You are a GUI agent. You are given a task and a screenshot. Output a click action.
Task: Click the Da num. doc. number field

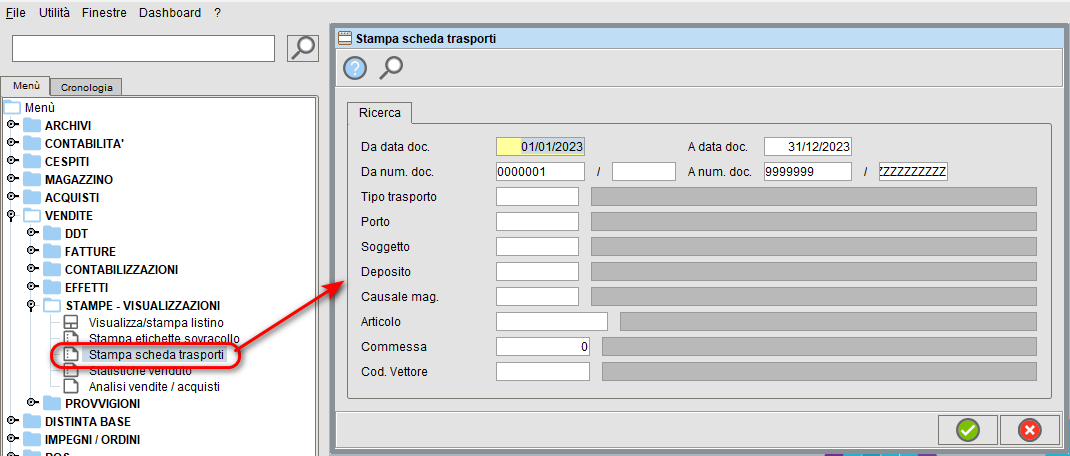(x=540, y=171)
